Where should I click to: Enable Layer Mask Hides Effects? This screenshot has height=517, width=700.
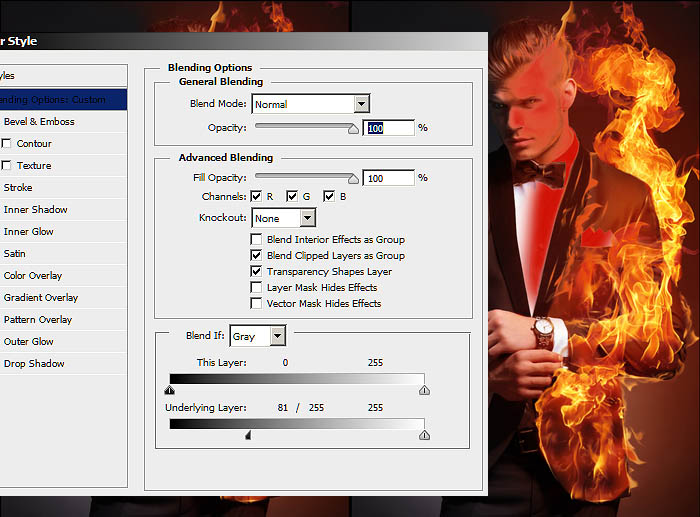pyautogui.click(x=257, y=288)
